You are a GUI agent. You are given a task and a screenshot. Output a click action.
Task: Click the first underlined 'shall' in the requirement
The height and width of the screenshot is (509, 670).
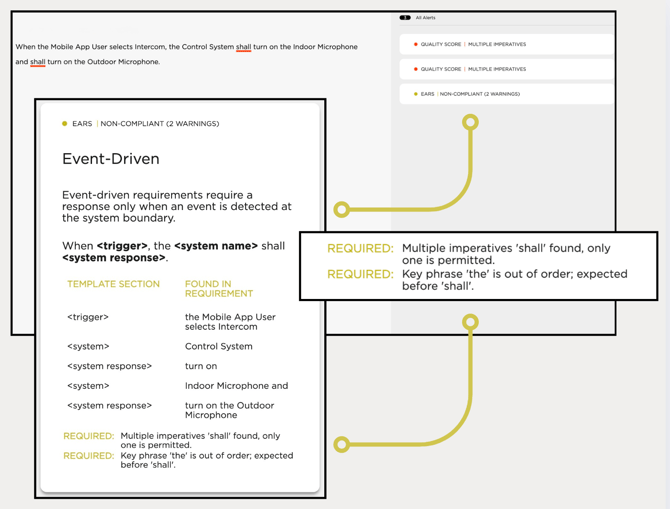click(243, 47)
